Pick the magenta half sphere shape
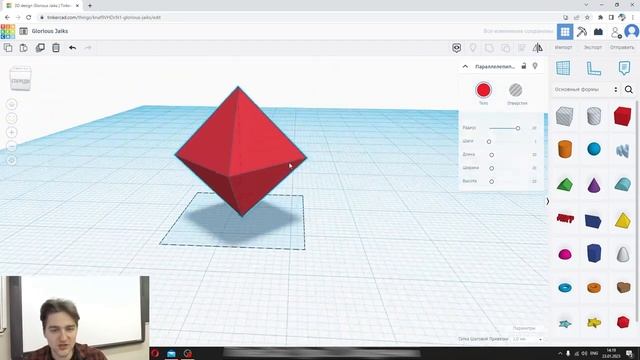Image resolution: width=640 pixels, height=360 pixels. tap(565, 255)
